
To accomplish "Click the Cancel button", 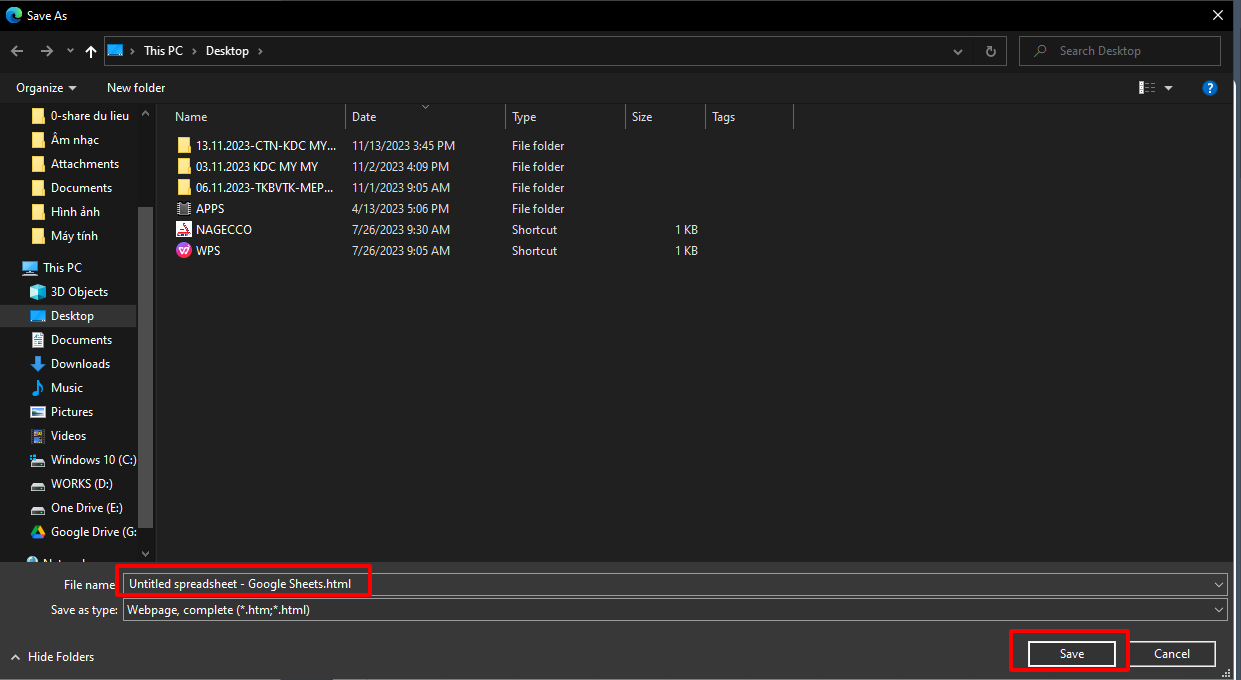I will click(x=1171, y=654).
